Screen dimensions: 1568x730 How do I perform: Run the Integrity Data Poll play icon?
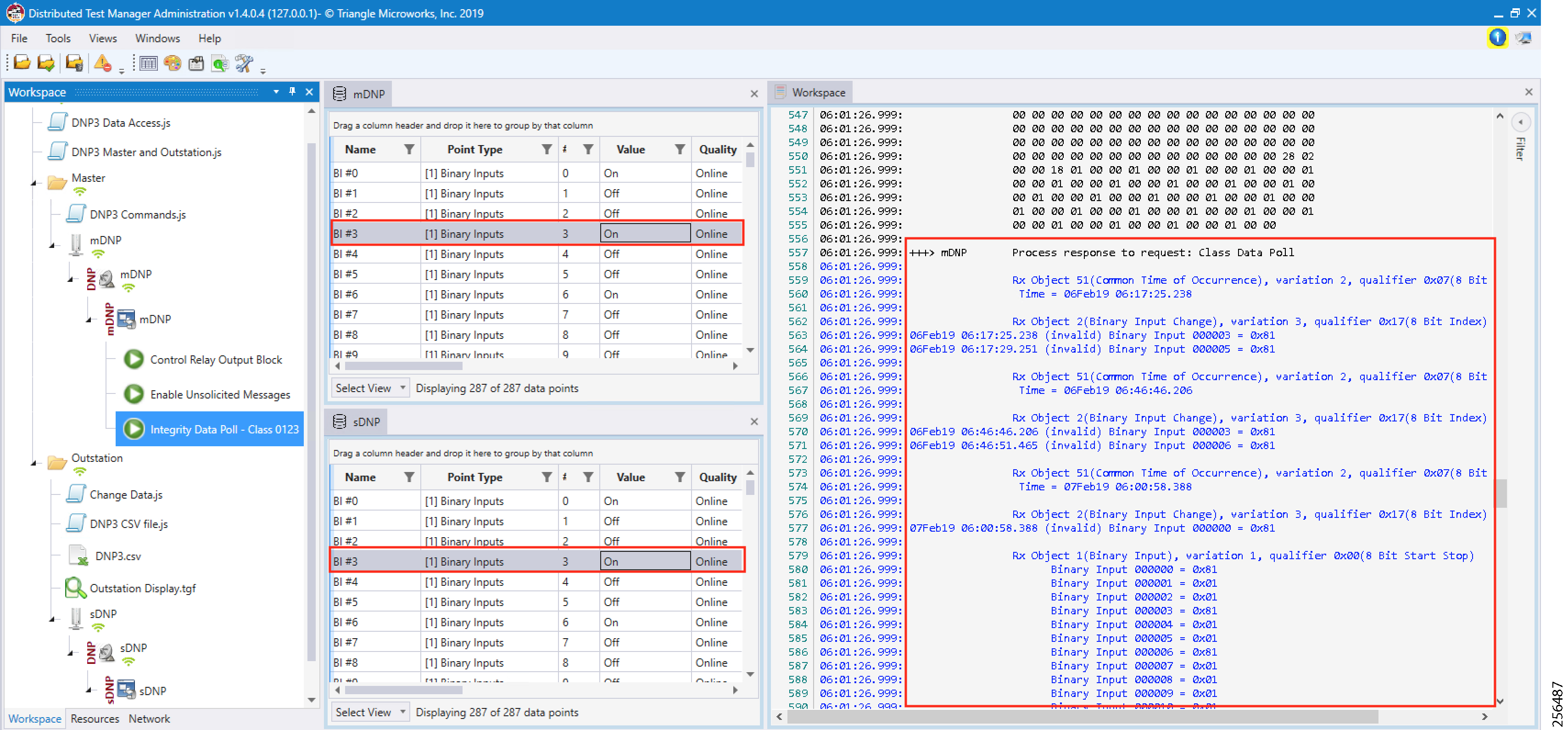point(134,429)
